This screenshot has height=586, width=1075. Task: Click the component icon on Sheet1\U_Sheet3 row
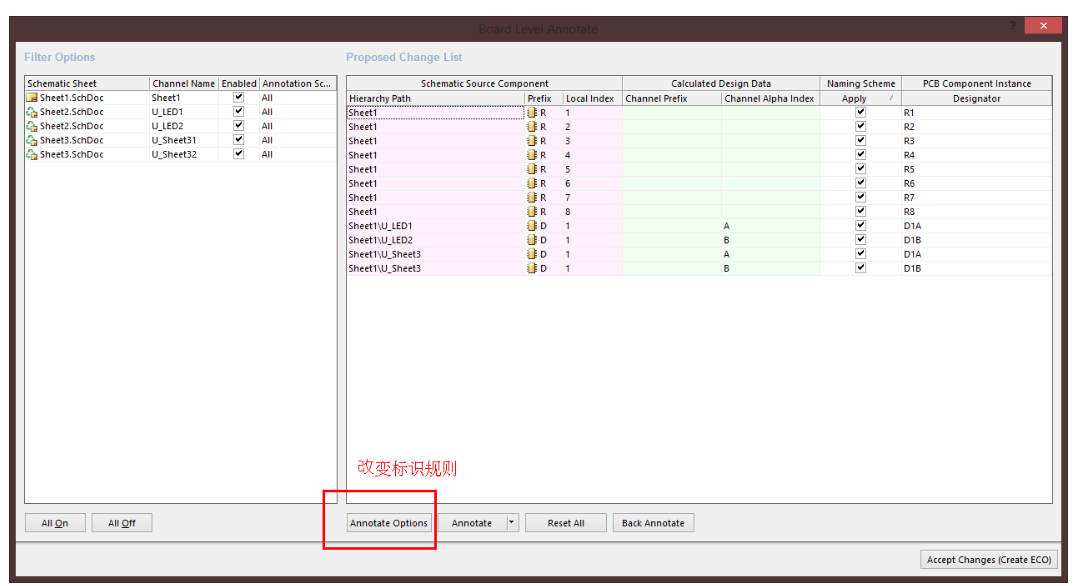coord(531,254)
